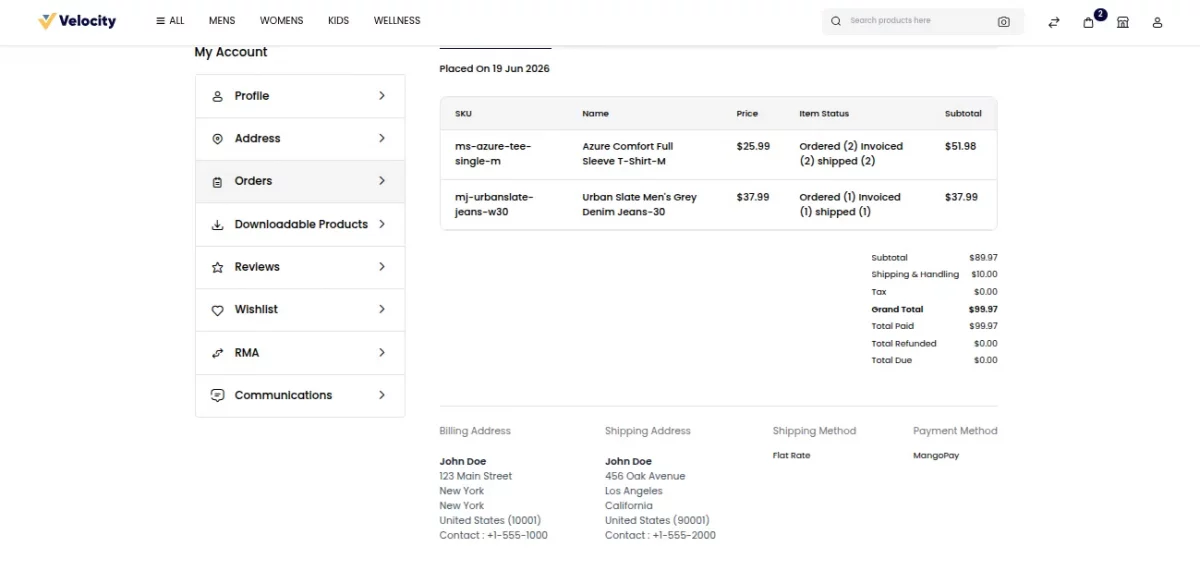Click the Wishlist heart icon
The height and width of the screenshot is (571, 1200).
click(217, 311)
